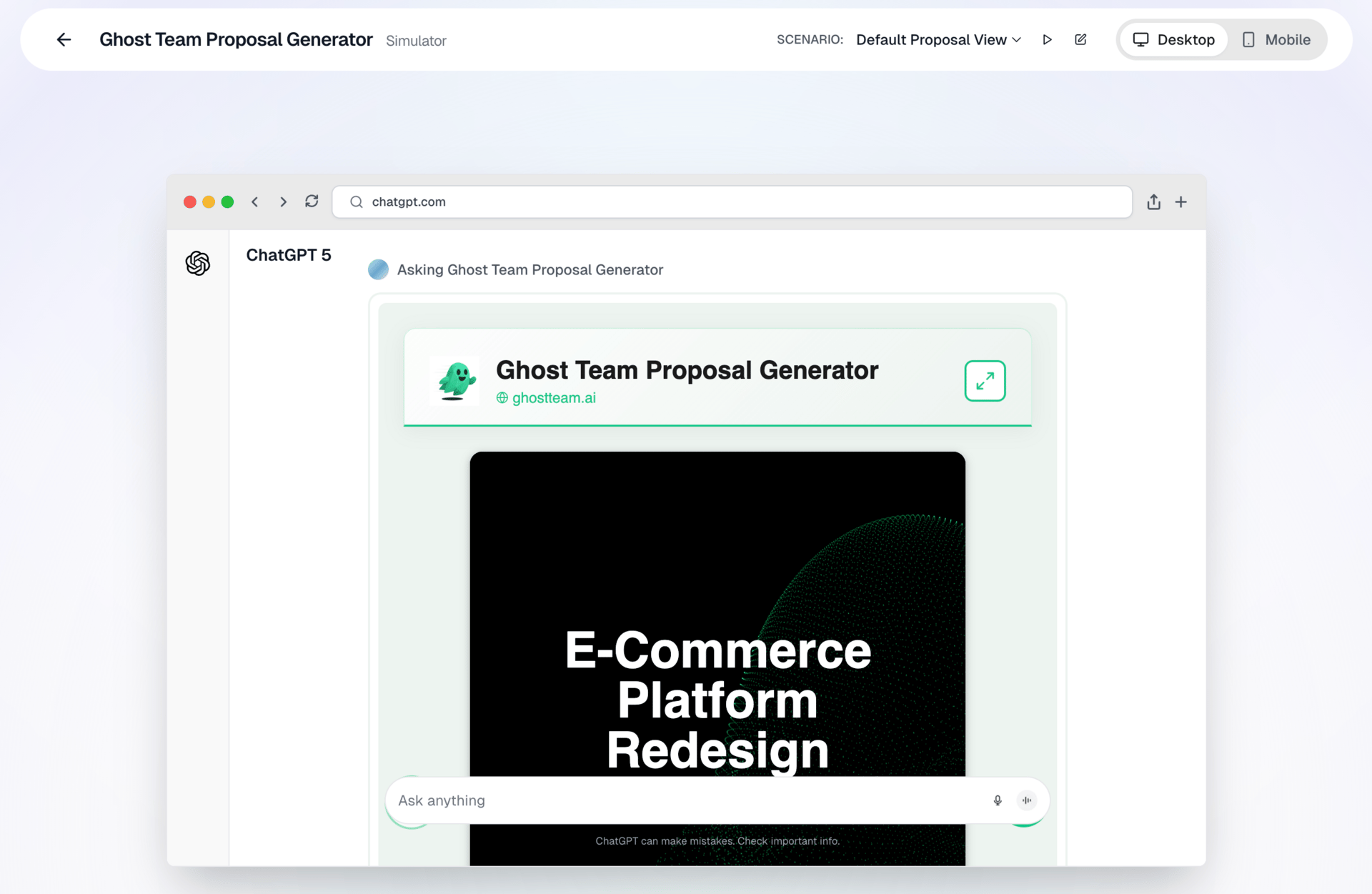Viewport: 1372px width, 894px height.
Task: Open new tab with plus icon
Action: (x=1181, y=202)
